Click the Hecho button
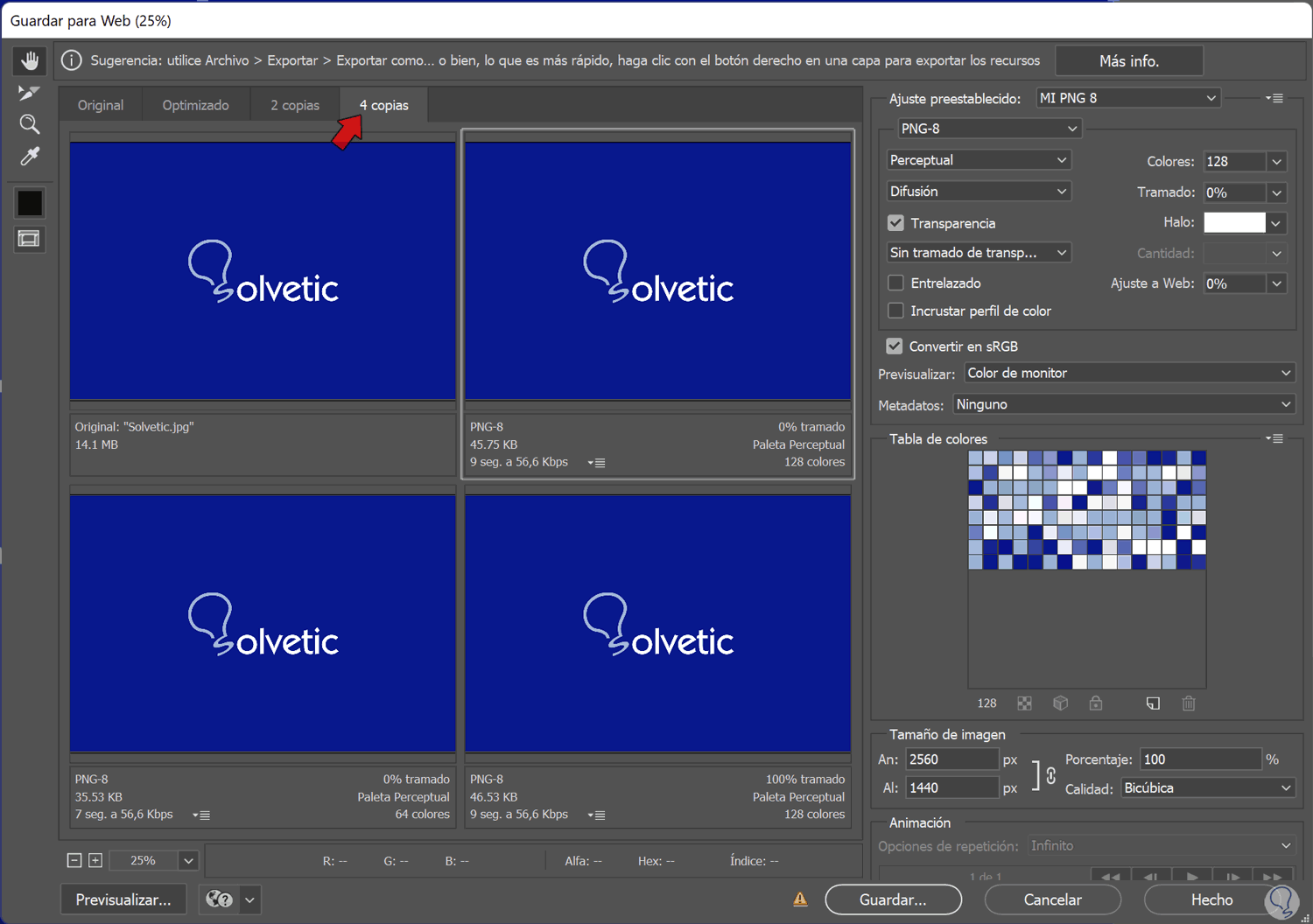This screenshot has height=924, width=1313. pyautogui.click(x=1212, y=899)
